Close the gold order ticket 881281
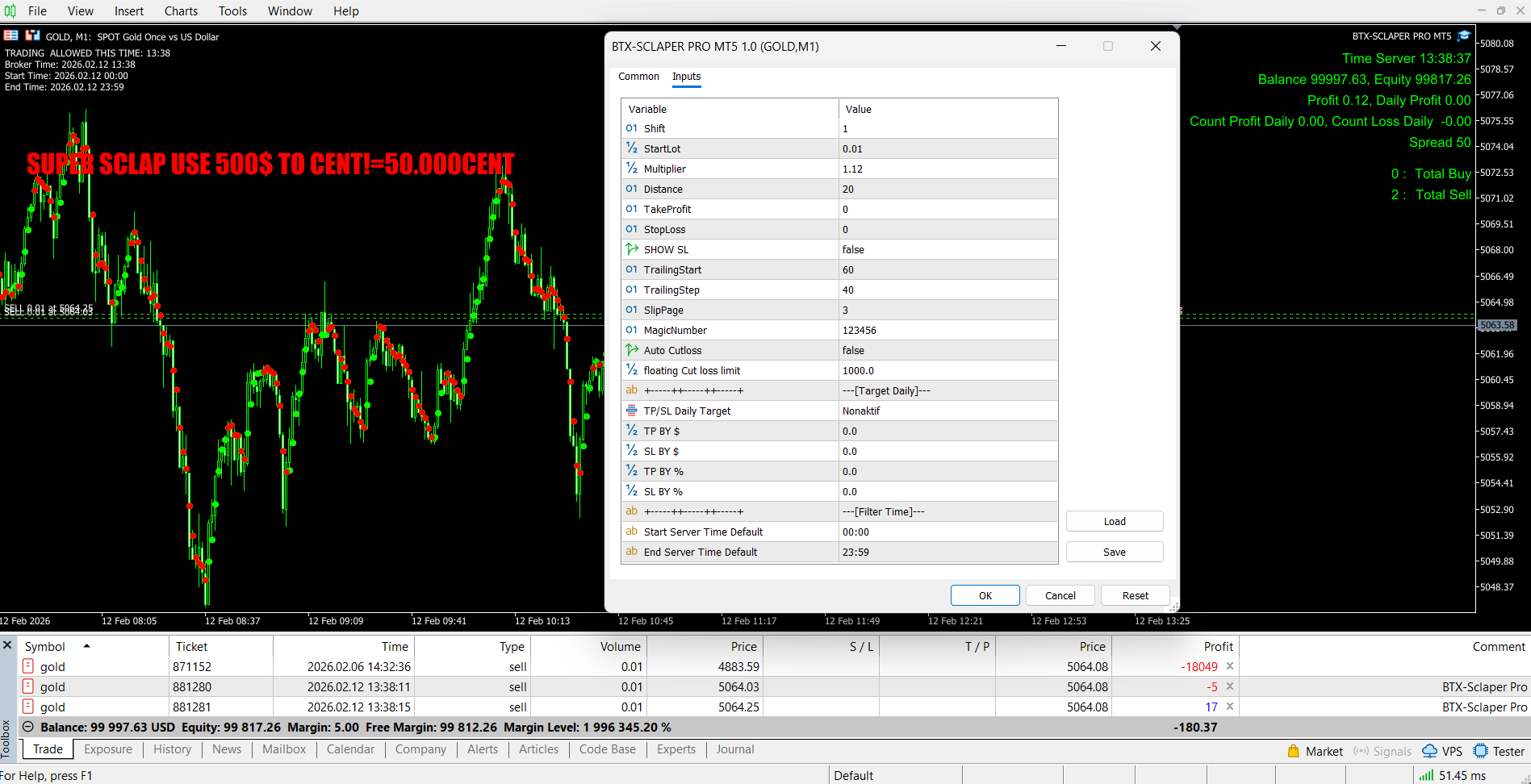 pos(1230,707)
